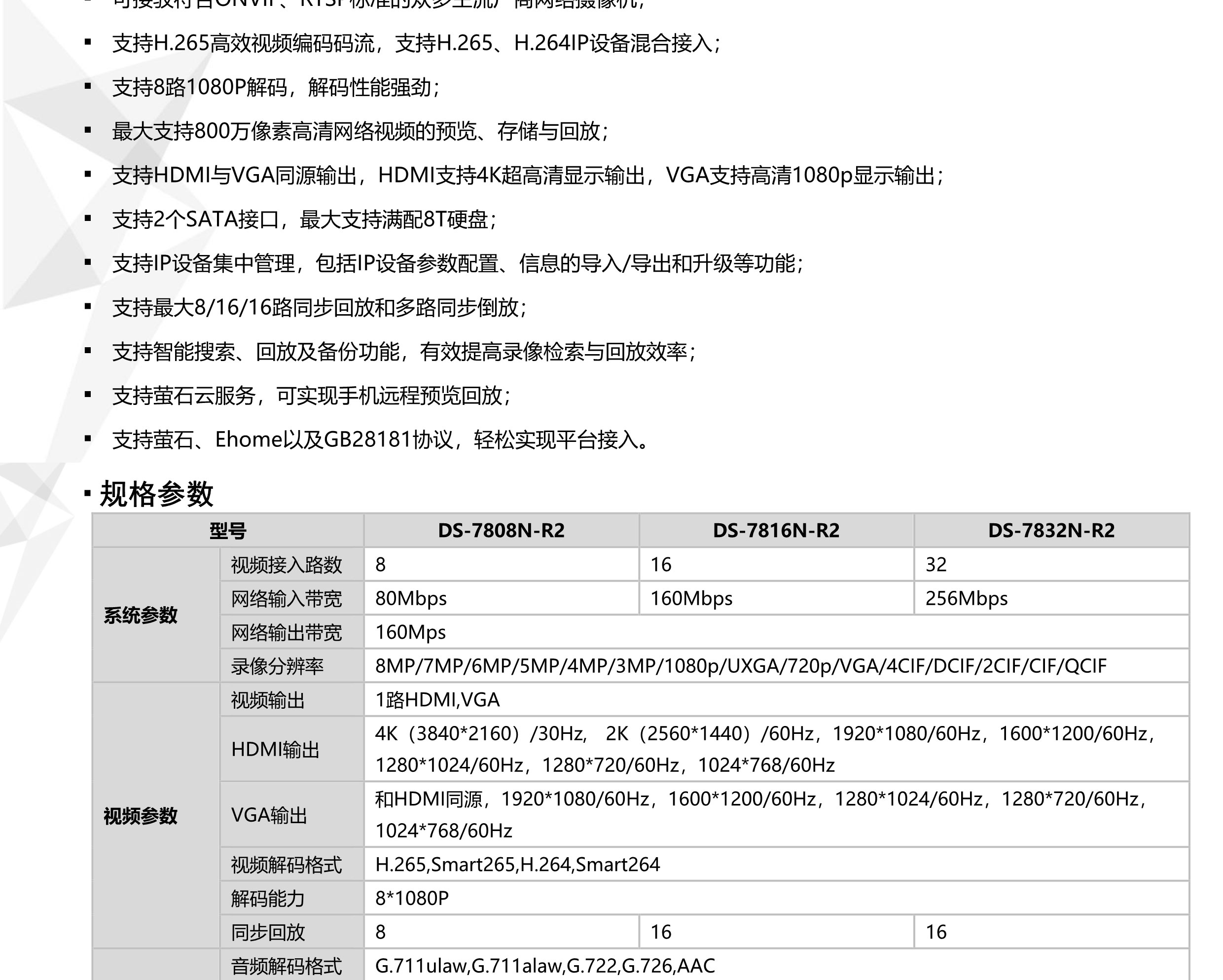
Task: Select the 型号 header cell
Action: (x=228, y=531)
